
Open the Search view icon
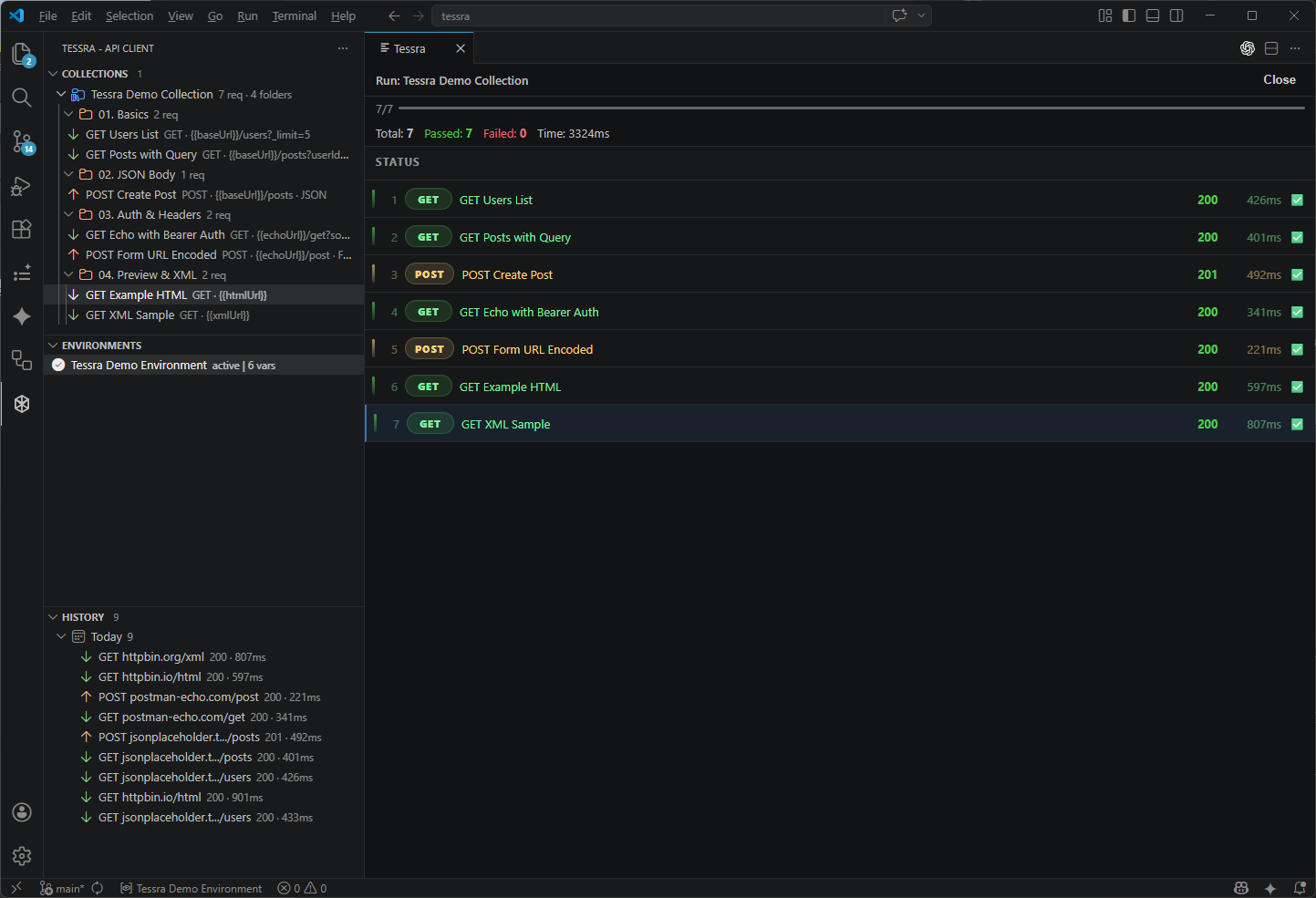(x=22, y=98)
